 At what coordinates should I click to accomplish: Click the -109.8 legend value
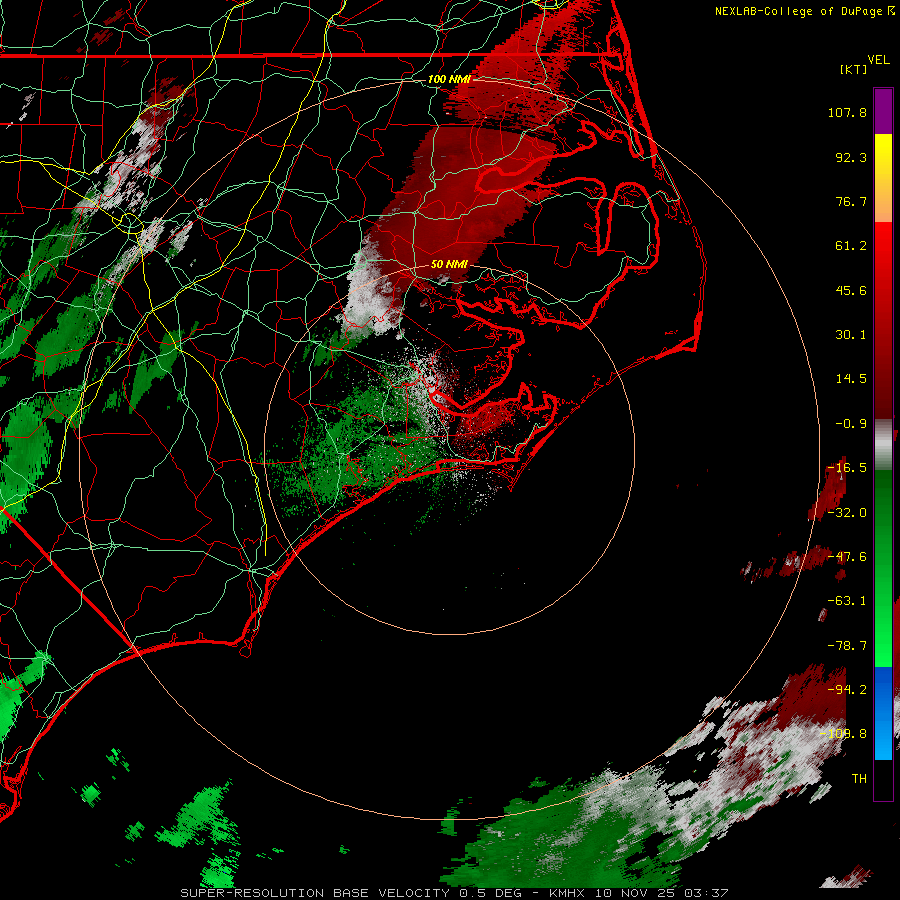tap(844, 734)
